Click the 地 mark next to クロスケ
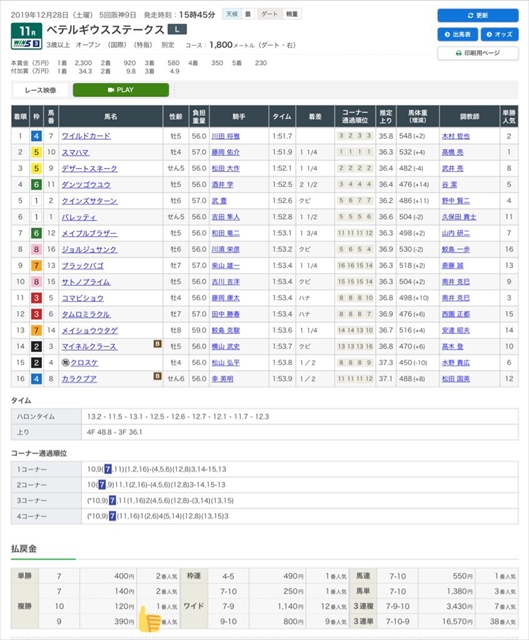The height and width of the screenshot is (640, 529). click(65, 362)
